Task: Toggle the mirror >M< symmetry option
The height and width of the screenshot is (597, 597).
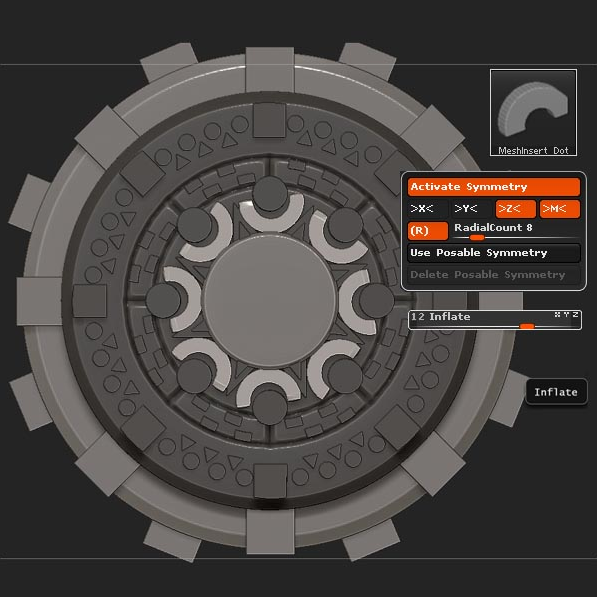Action: tap(560, 209)
